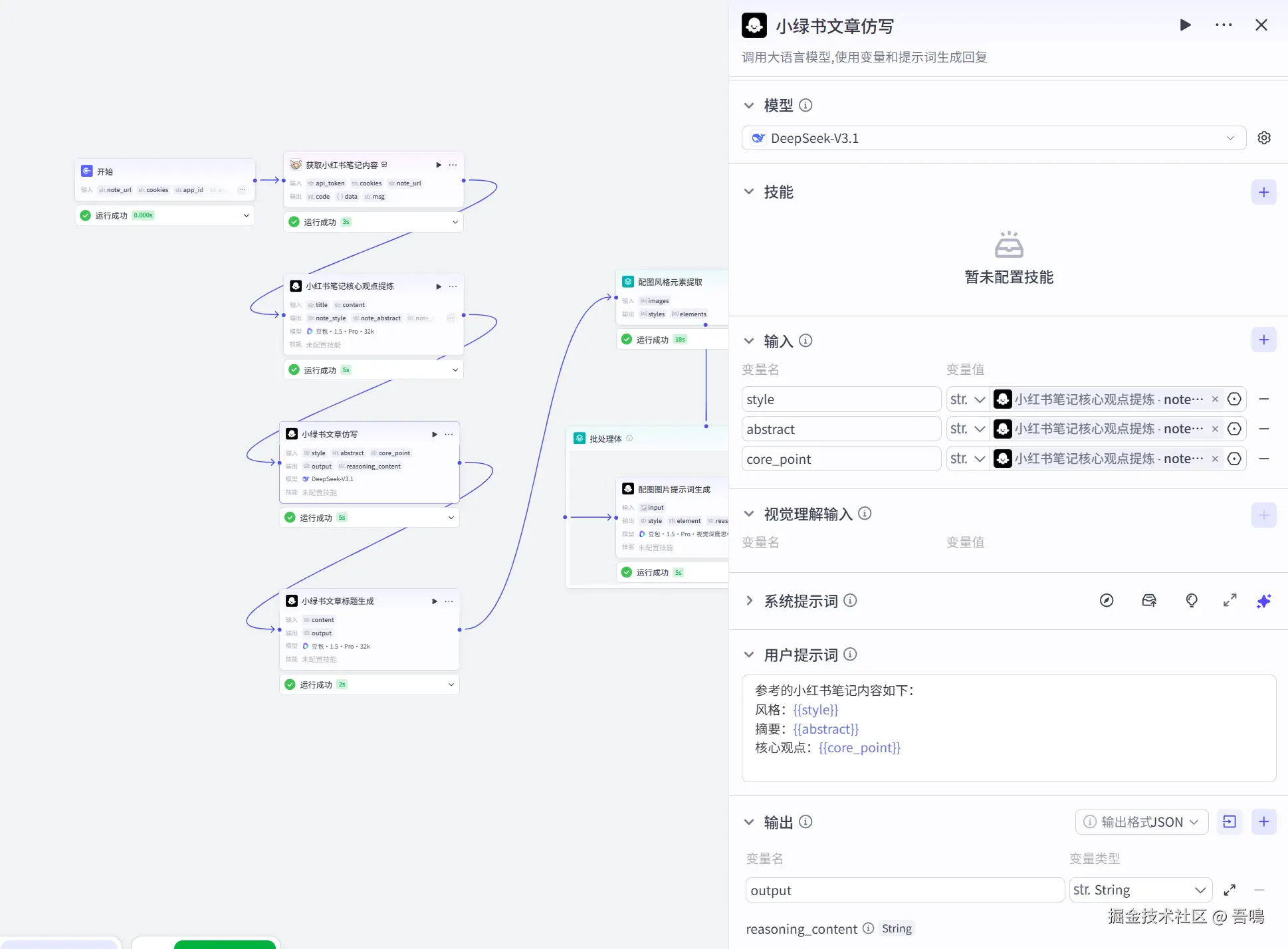The image size is (1288, 949).
Task: Expand the system prompt editor to fullscreen
Action: (1230, 601)
